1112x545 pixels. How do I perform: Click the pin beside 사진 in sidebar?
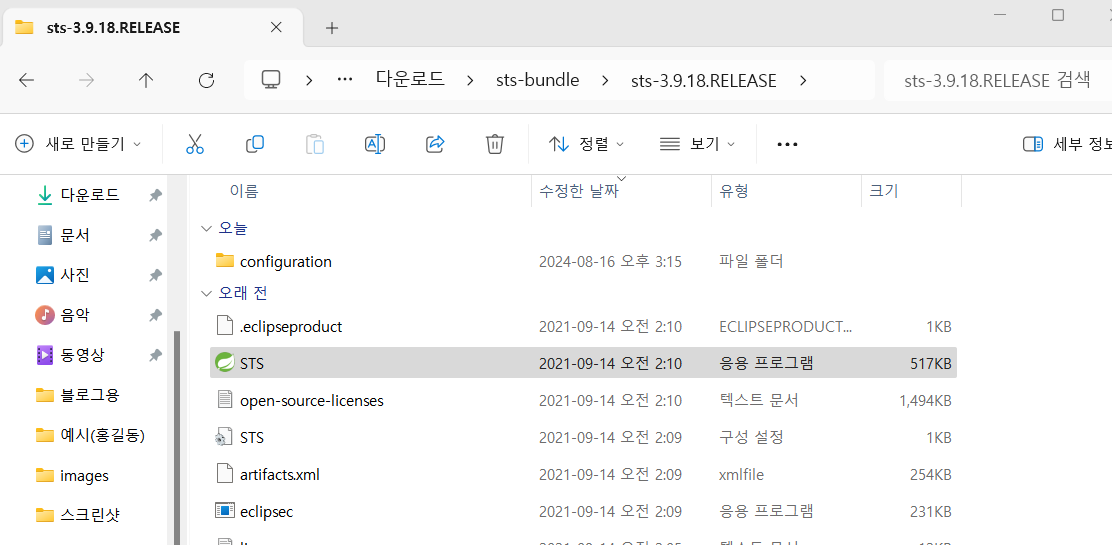tap(155, 275)
